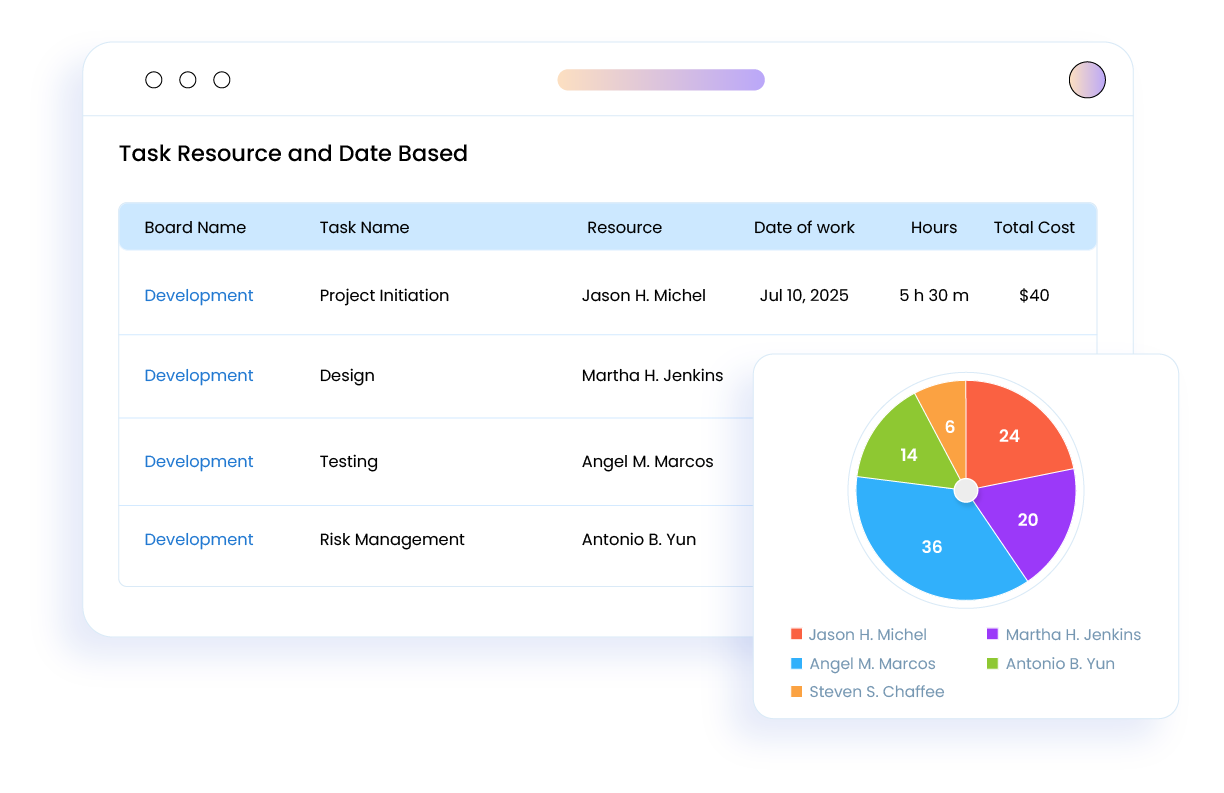Sort by Board Name column header
1224x793 pixels.
coord(195,227)
